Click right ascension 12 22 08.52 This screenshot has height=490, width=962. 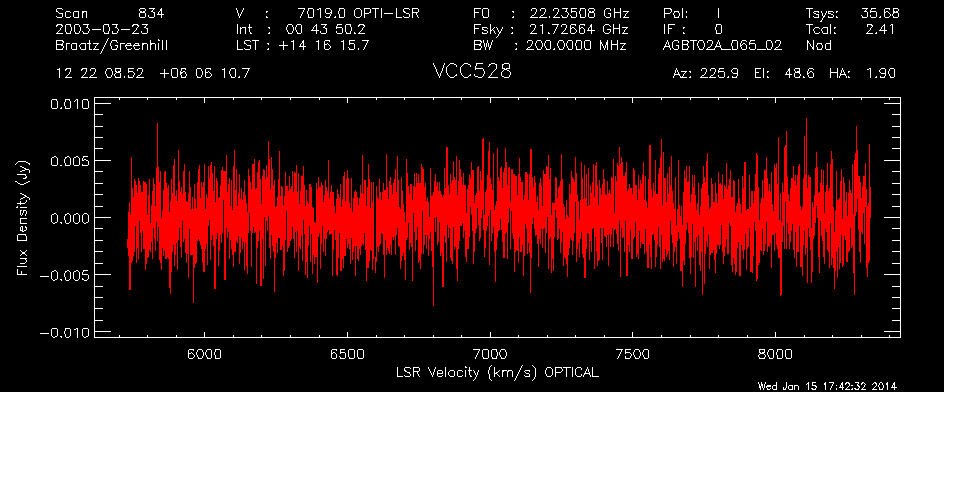pyautogui.click(x=99, y=74)
